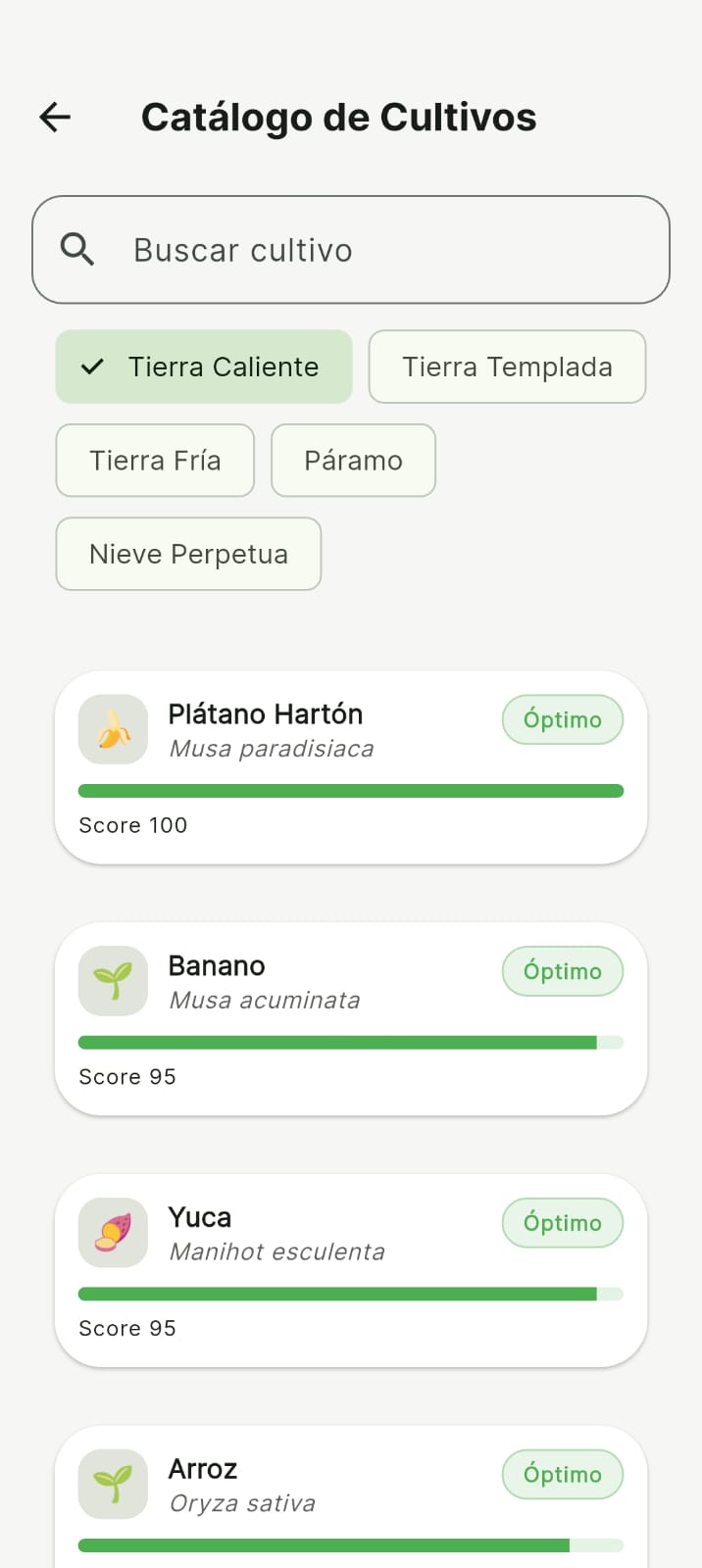Tap the Yuca root vegetable icon
This screenshot has width=702, height=1568.
click(x=113, y=1233)
